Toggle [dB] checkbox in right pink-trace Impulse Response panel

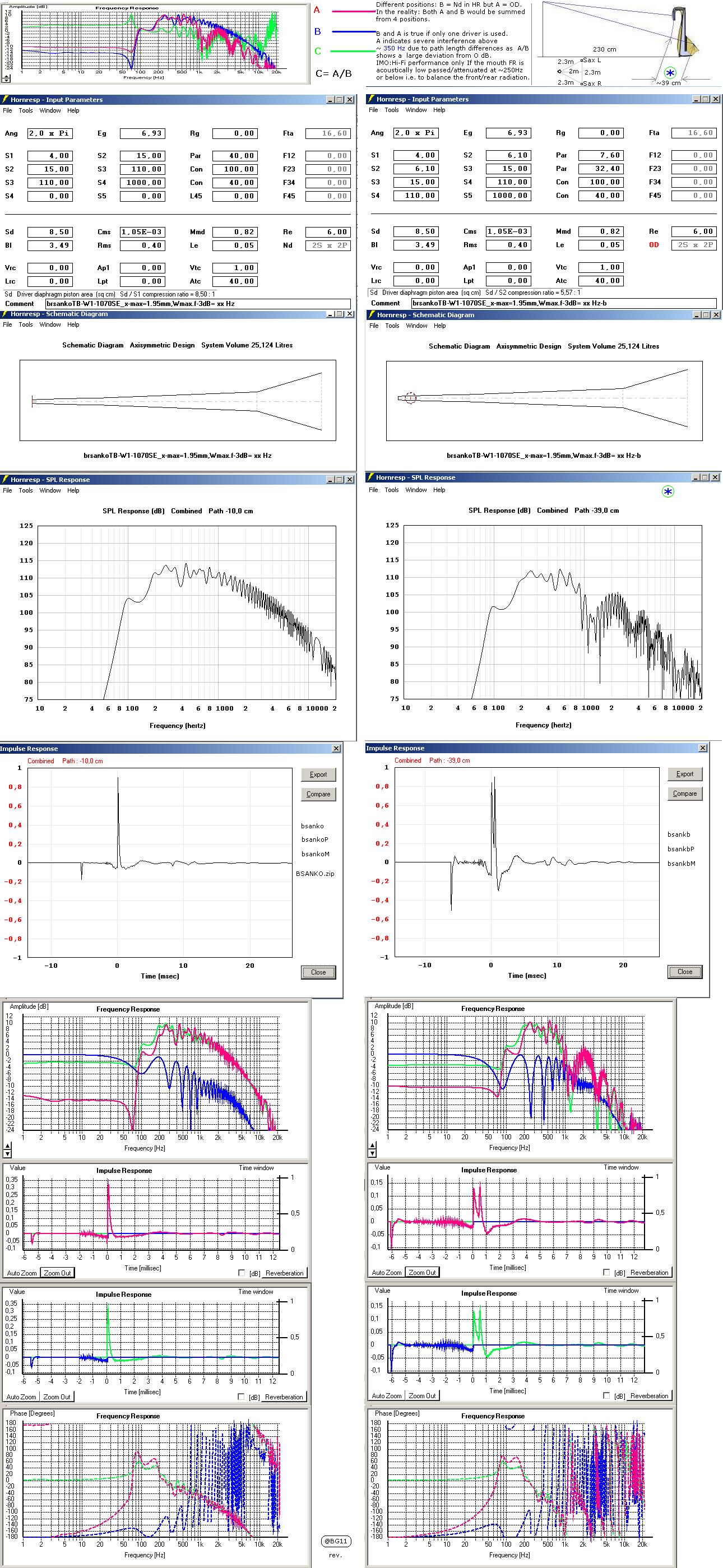tap(606, 1272)
